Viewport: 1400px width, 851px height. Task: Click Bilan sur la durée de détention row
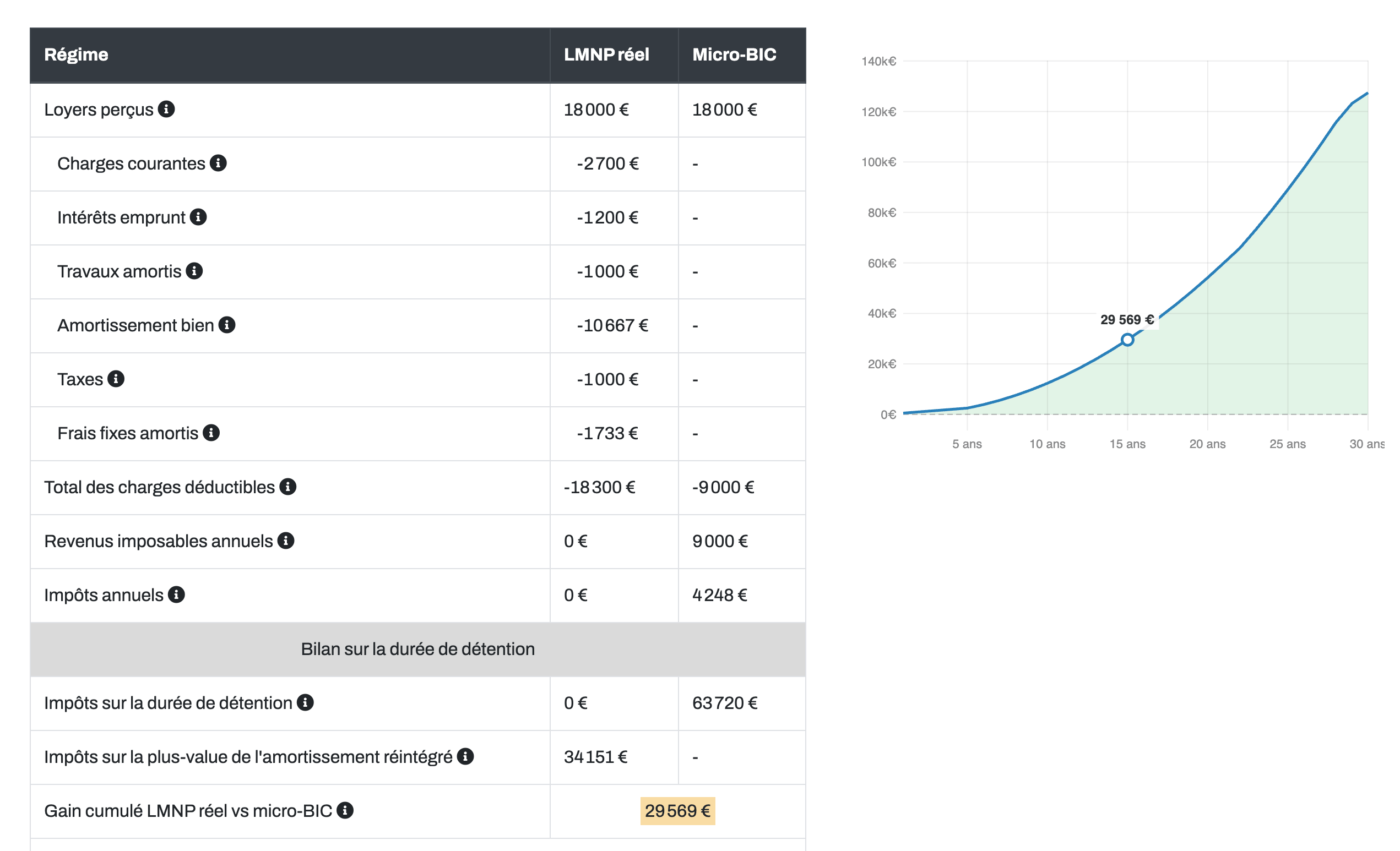click(417, 649)
